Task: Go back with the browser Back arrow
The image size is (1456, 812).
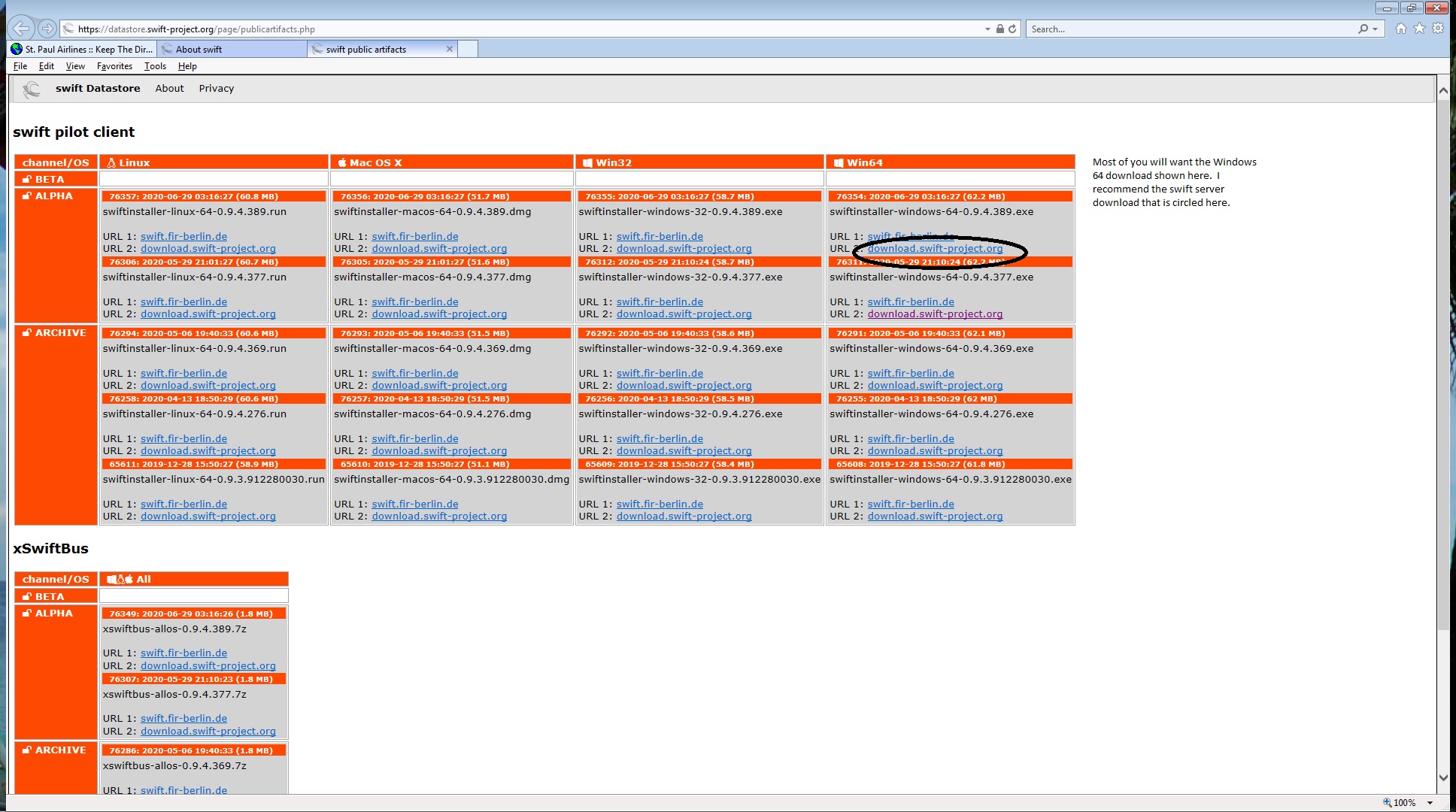Action: click(x=21, y=29)
